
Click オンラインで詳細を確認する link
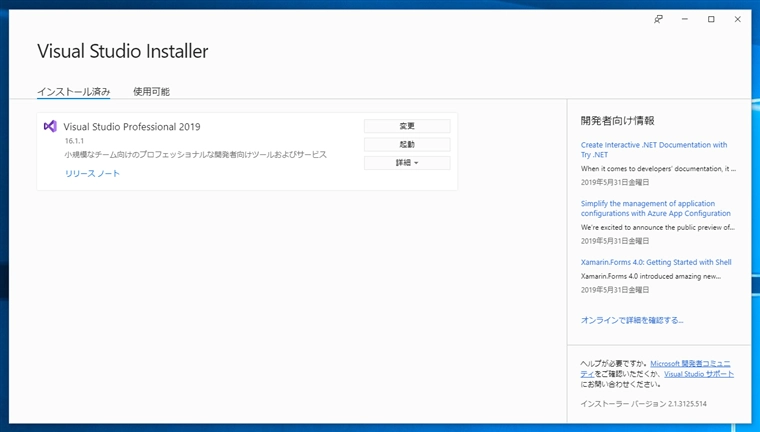[632, 320]
